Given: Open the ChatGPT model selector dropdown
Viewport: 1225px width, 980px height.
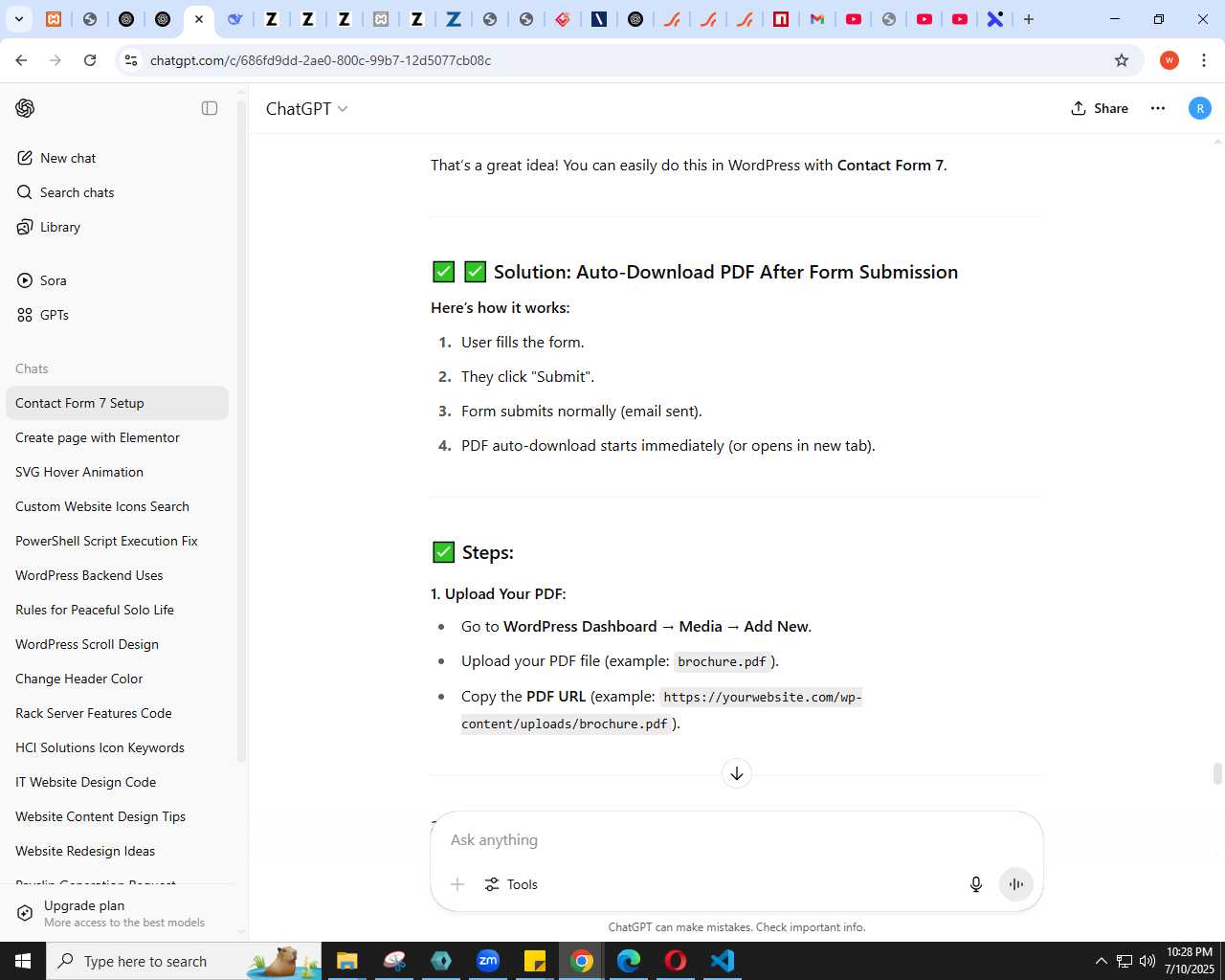Looking at the screenshot, I should tap(307, 109).
